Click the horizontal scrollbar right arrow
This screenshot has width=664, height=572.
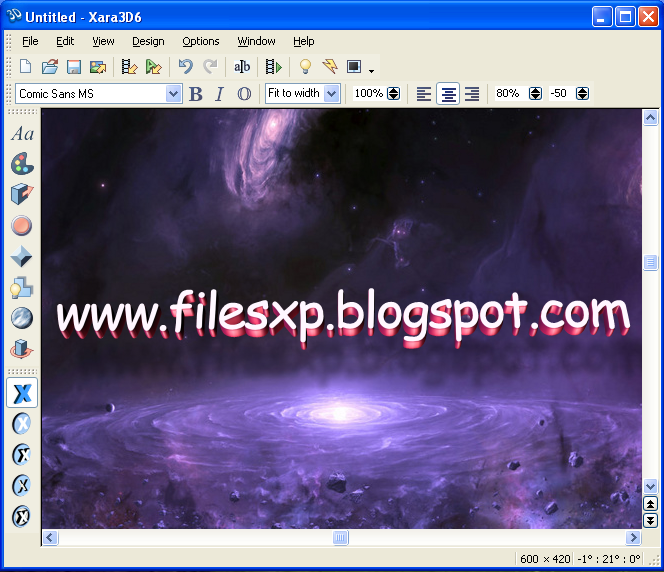[634, 538]
